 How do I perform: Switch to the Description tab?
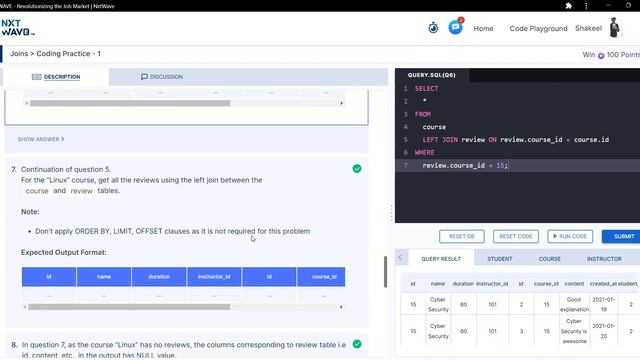point(56,77)
